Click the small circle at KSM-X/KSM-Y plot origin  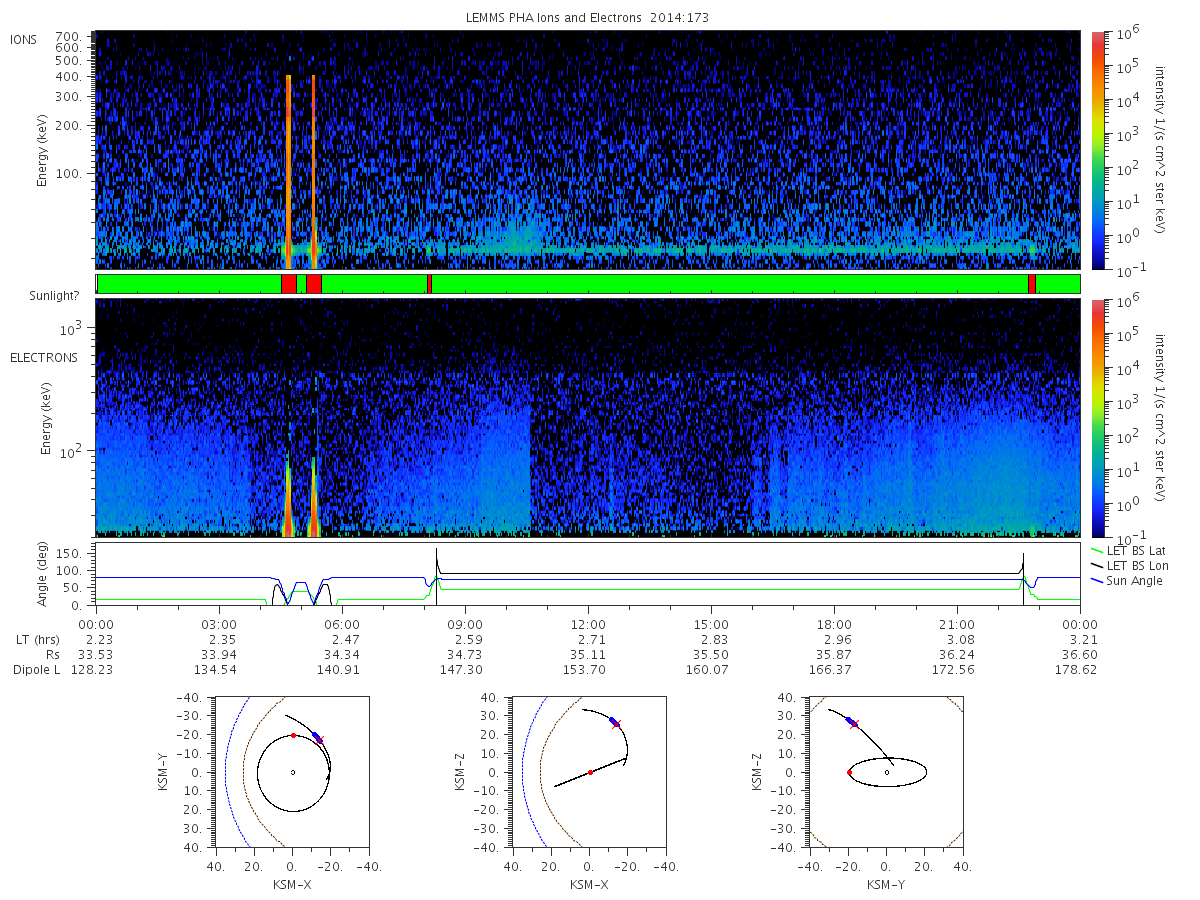click(x=292, y=772)
